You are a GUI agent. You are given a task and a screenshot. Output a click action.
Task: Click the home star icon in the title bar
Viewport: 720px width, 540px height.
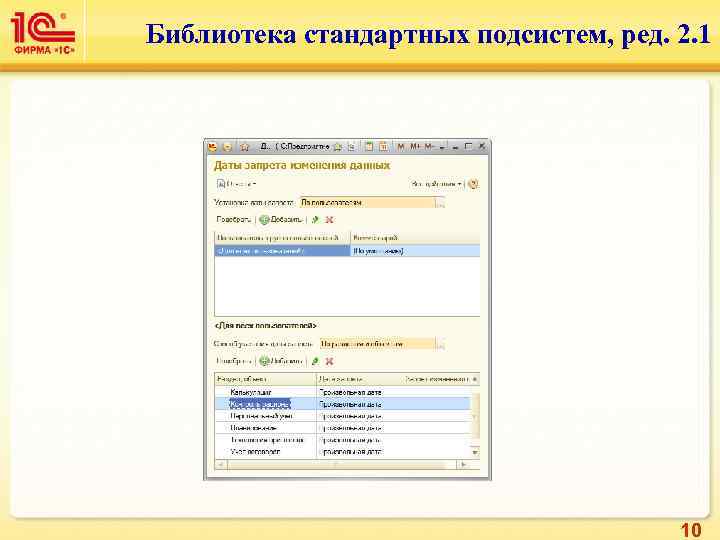point(245,147)
